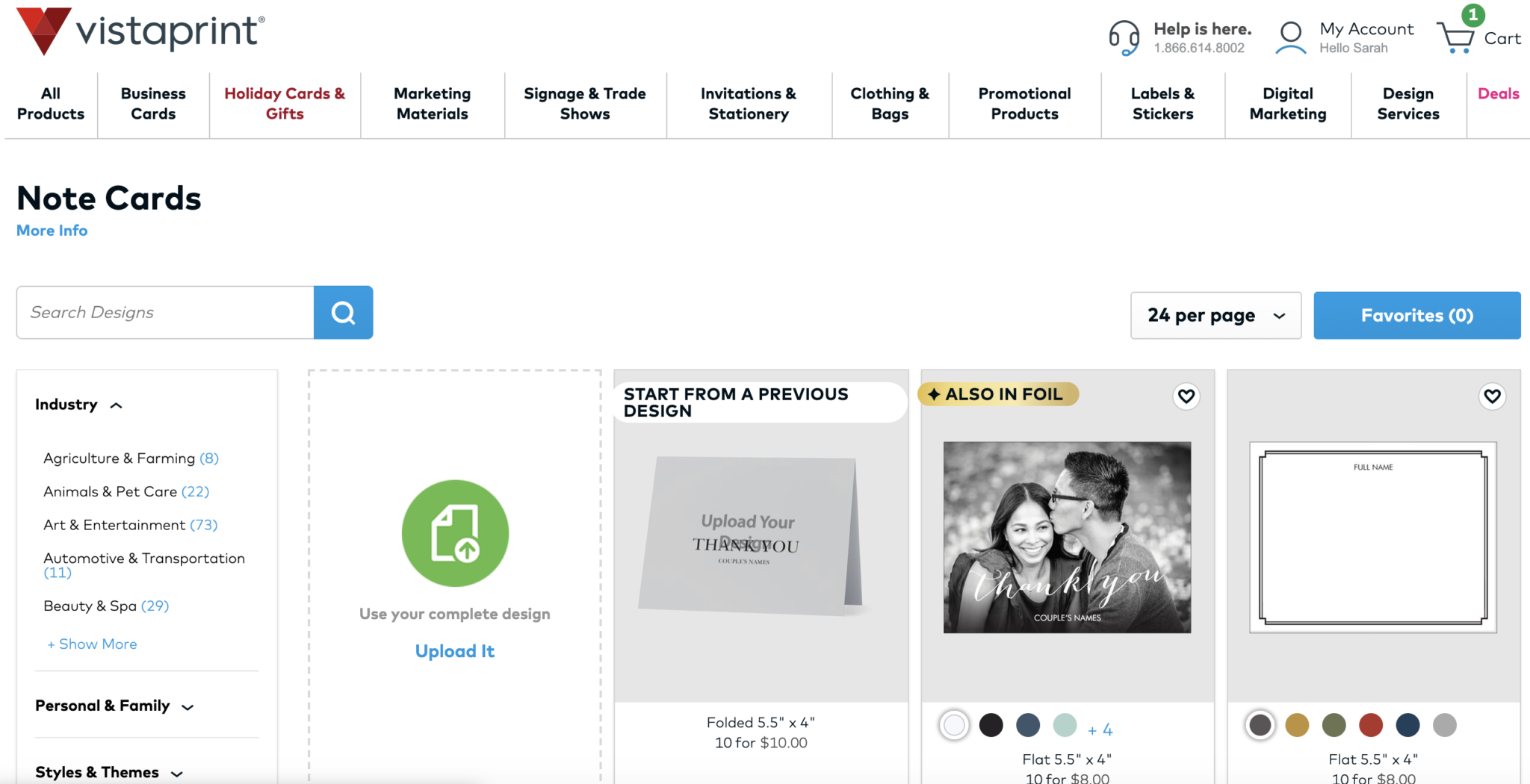The image size is (1530, 784).
Task: Open Signage & Trade Shows menu
Action: pyautogui.click(x=585, y=104)
